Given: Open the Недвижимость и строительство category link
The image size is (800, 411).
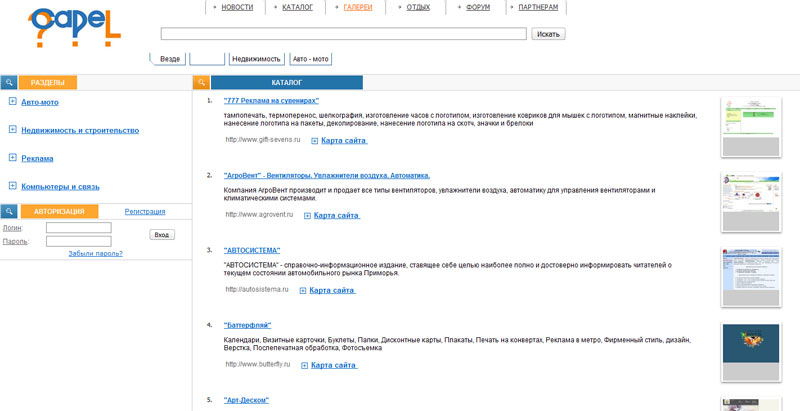Looking at the screenshot, I should click(x=80, y=130).
